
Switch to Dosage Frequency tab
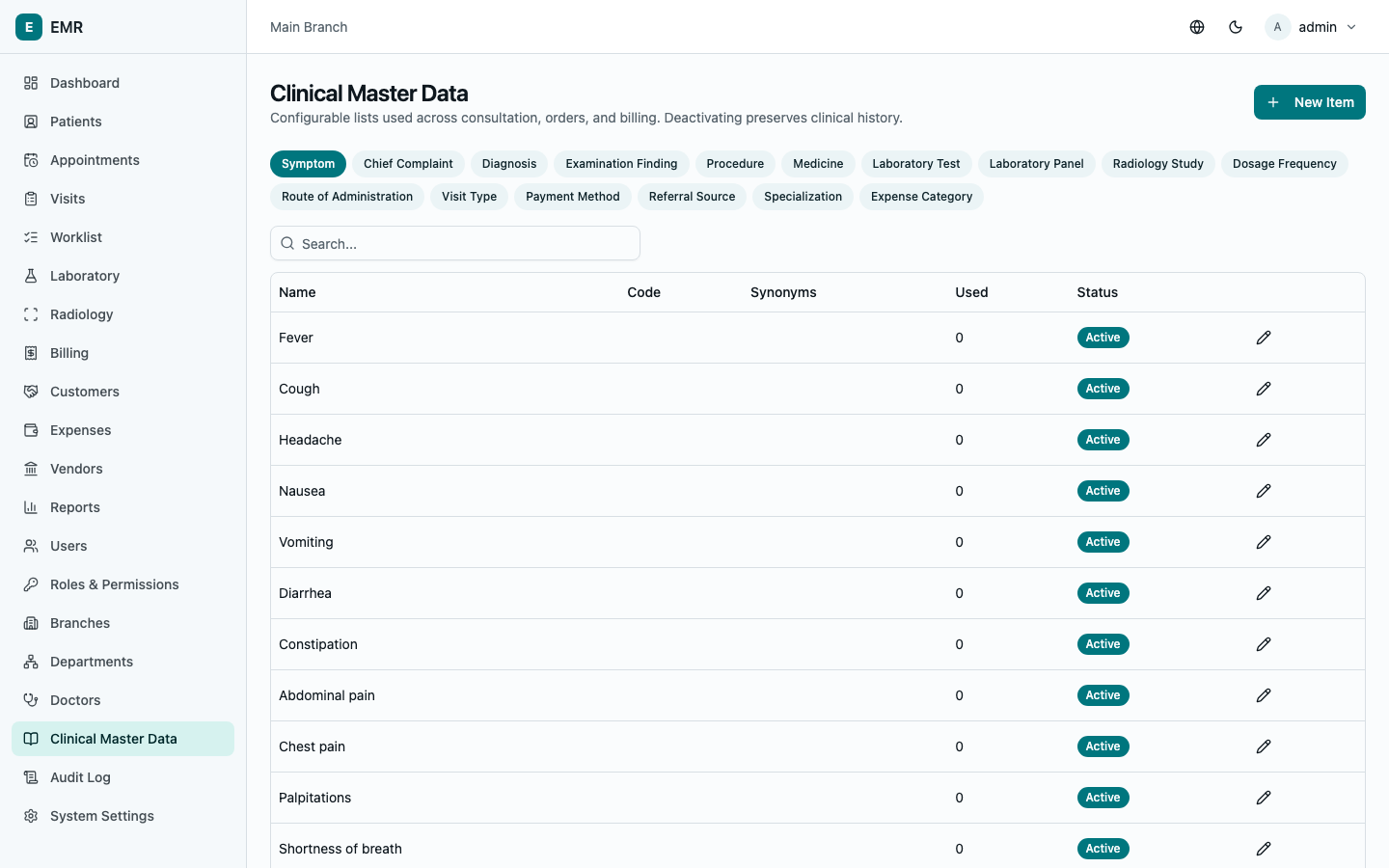tap(1285, 164)
